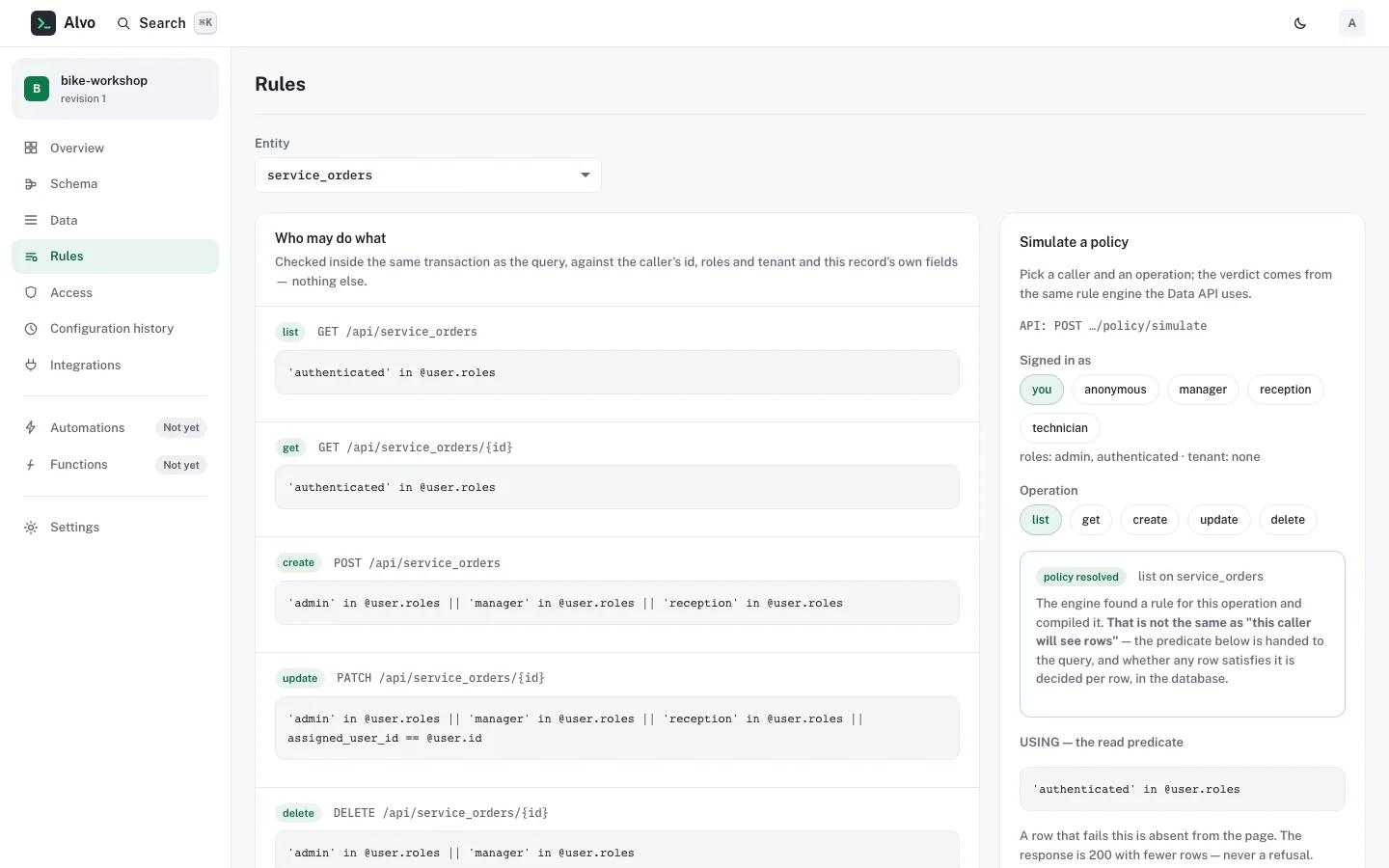Screen dimensions: 1389x868
Task: Click the Schema icon in sidebar
Action: pos(31,184)
